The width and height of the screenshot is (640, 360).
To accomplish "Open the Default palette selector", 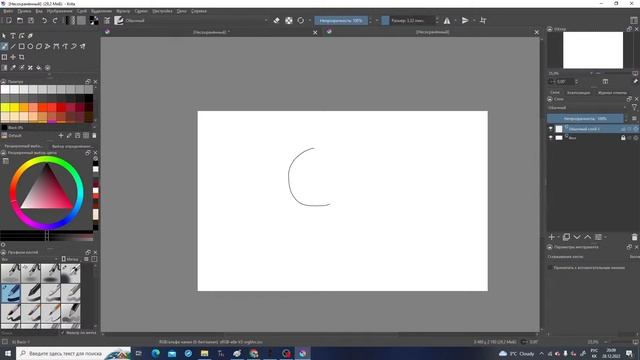I will pos(4,136).
